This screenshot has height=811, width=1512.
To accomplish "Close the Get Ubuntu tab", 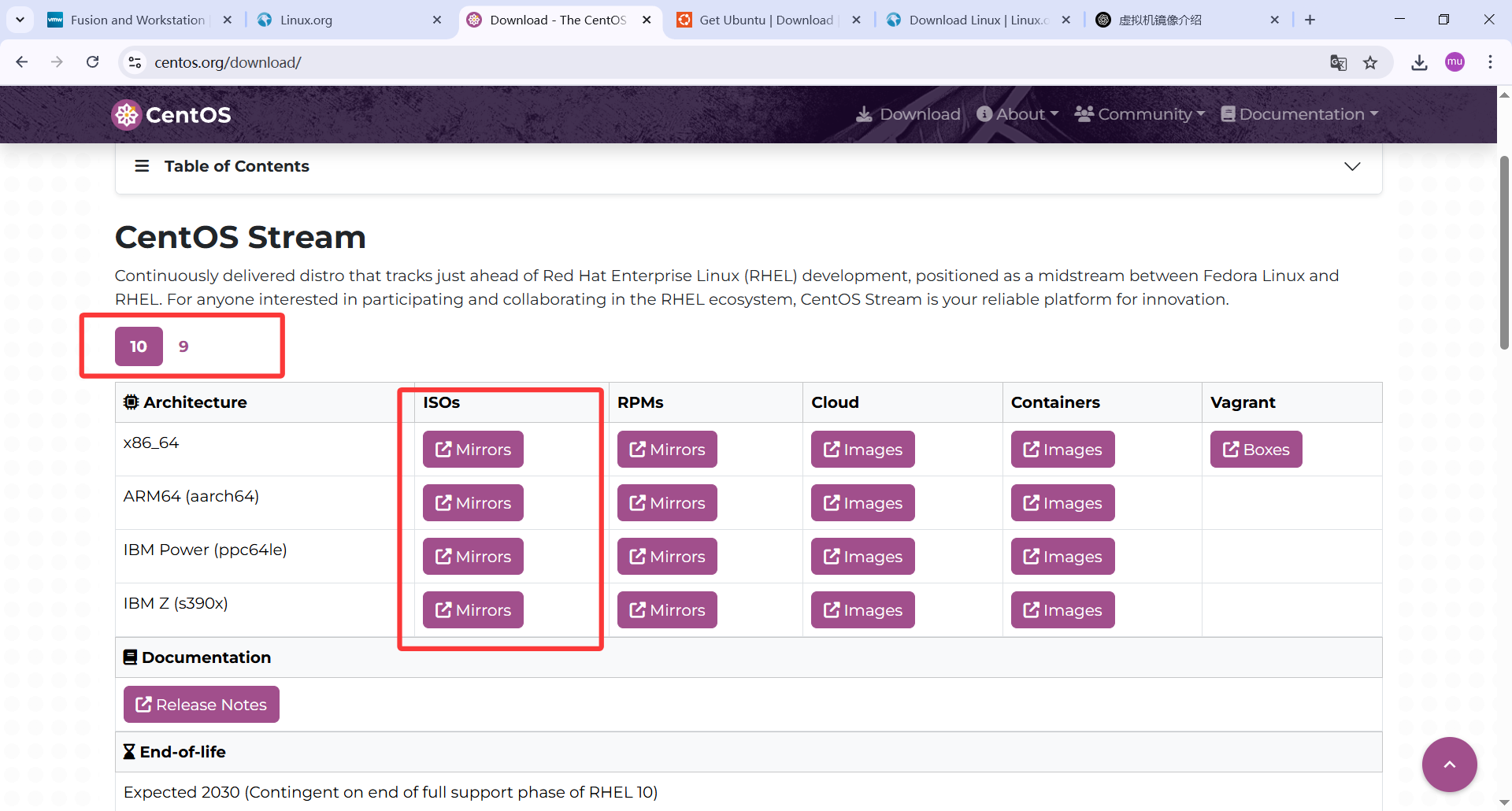I will coord(857,20).
